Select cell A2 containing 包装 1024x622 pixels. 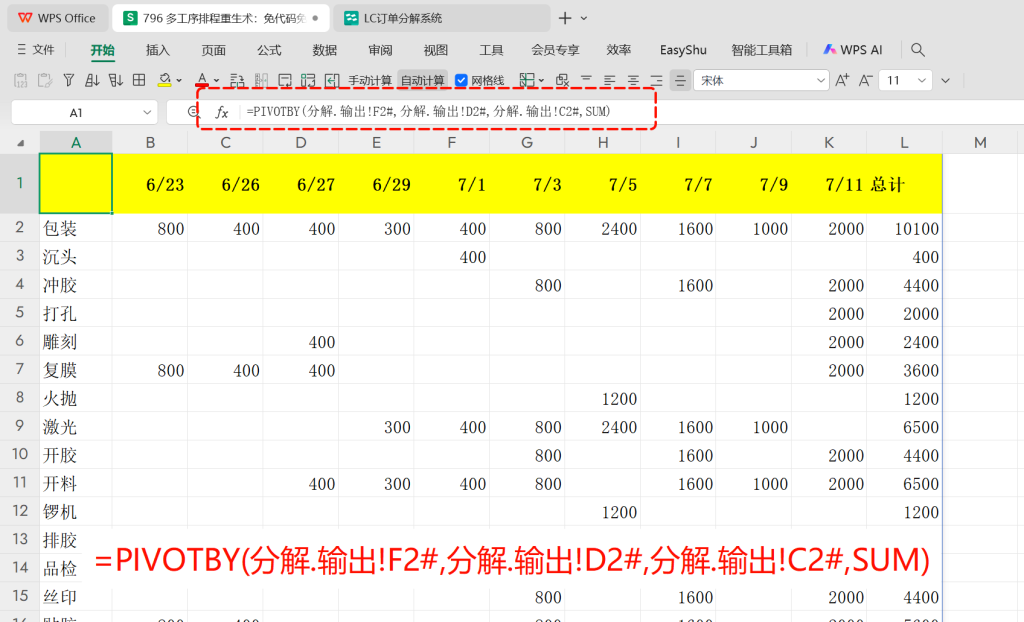tap(76, 228)
